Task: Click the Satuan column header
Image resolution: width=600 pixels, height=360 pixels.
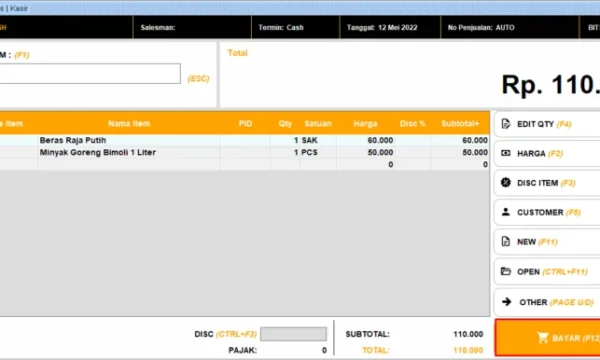Action: coord(318,124)
